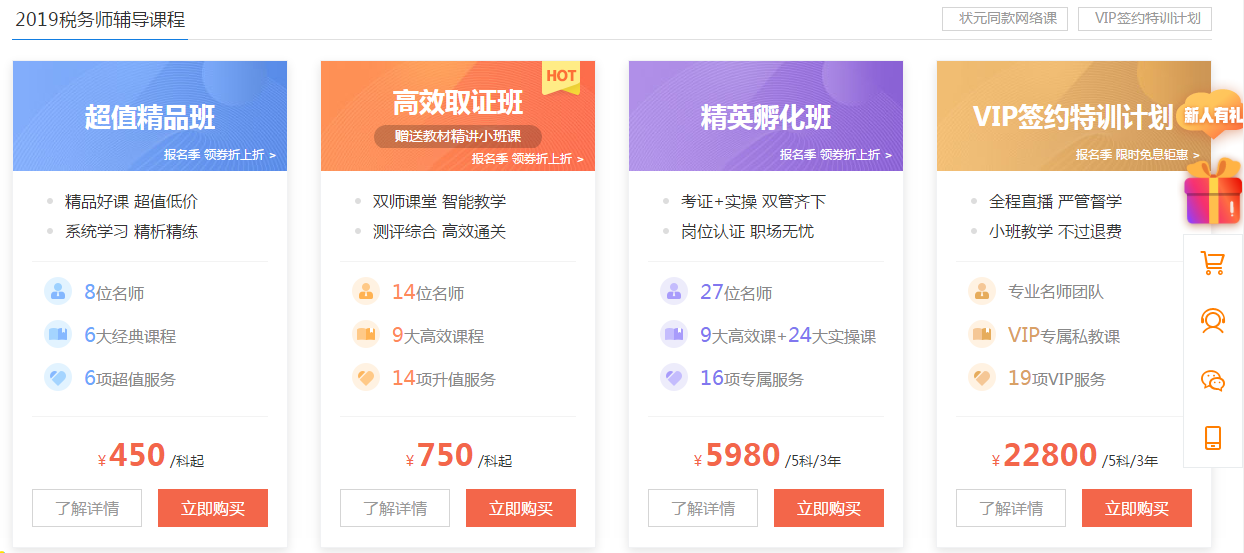Open the shopping cart sidebar icon
The image size is (1244, 553).
(x=1212, y=263)
